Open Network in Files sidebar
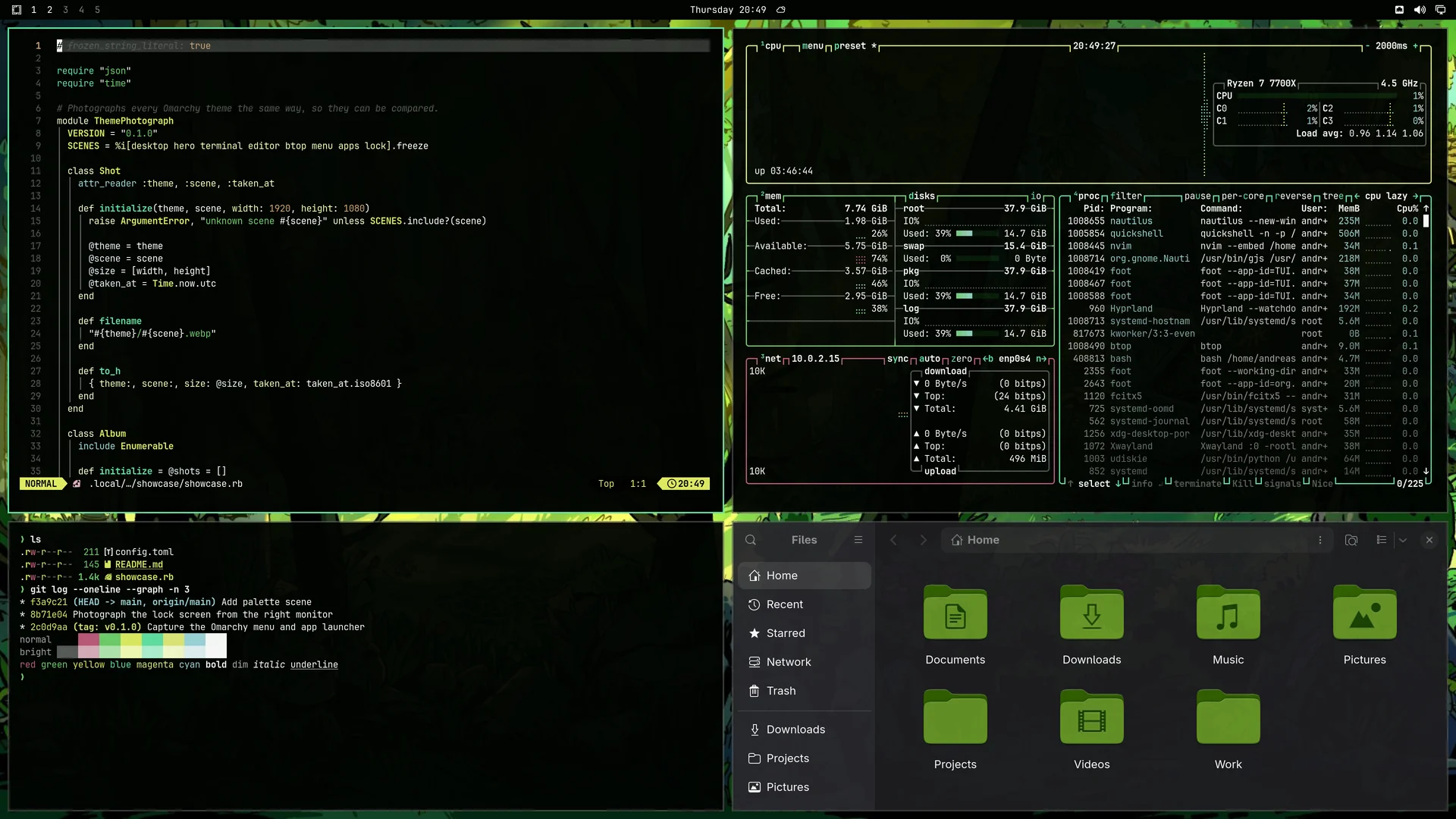Viewport: 1456px width, 819px height. pyautogui.click(x=805, y=662)
